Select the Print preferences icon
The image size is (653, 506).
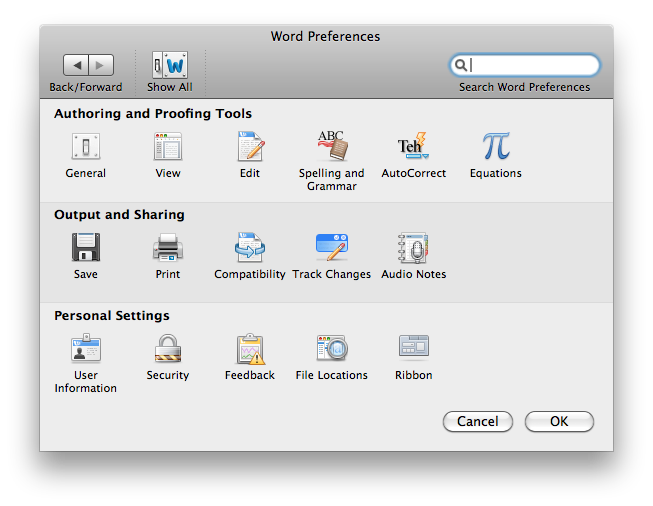168,248
